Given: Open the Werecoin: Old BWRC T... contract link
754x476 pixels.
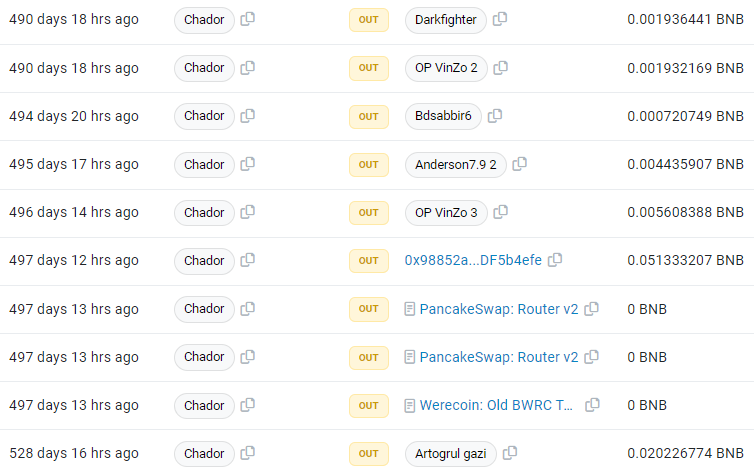Looking at the screenshot, I should pyautogui.click(x=496, y=405).
